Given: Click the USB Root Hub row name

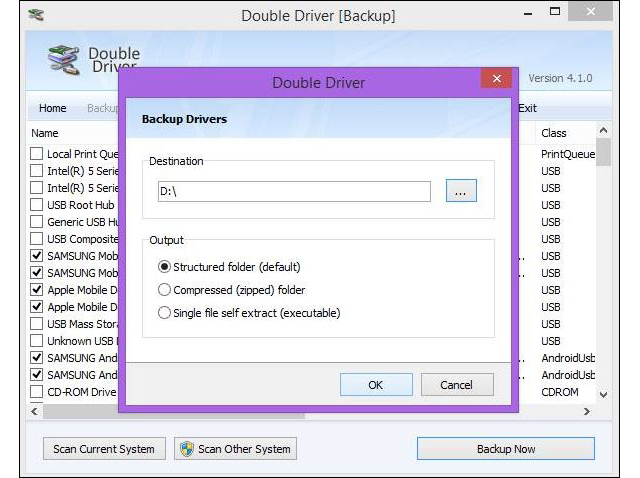Looking at the screenshot, I should click(81, 205).
